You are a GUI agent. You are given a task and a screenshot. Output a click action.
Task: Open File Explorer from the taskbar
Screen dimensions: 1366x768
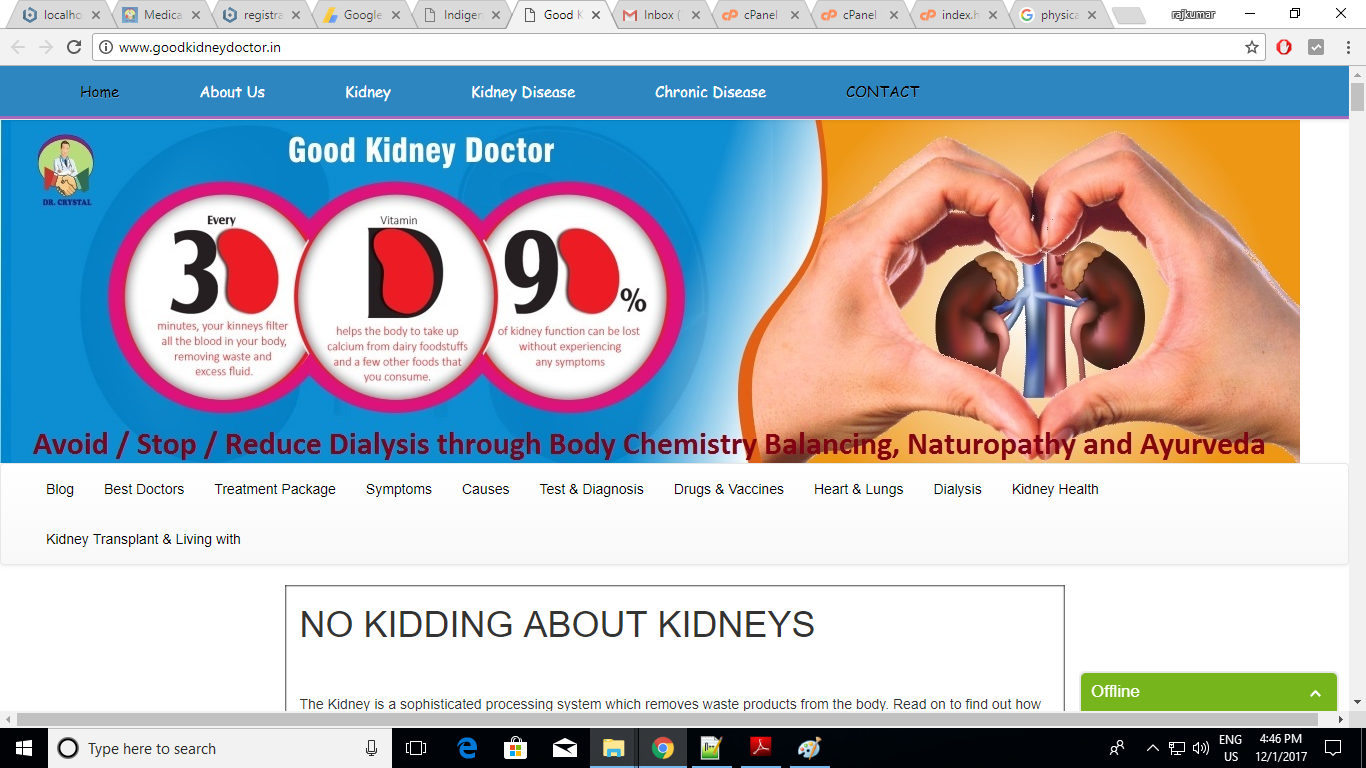point(614,748)
